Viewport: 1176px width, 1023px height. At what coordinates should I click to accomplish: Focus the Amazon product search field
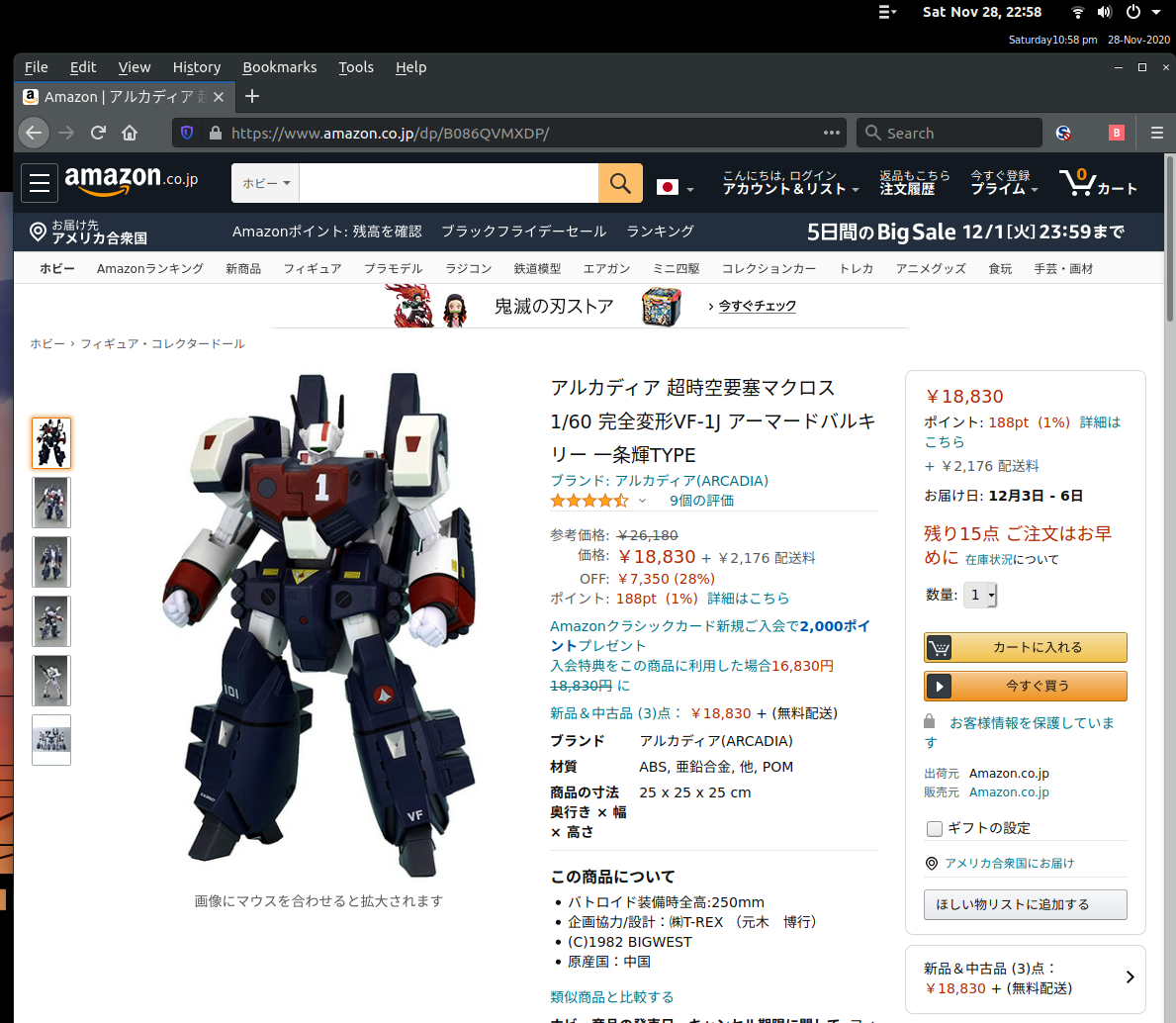pyautogui.click(x=448, y=183)
